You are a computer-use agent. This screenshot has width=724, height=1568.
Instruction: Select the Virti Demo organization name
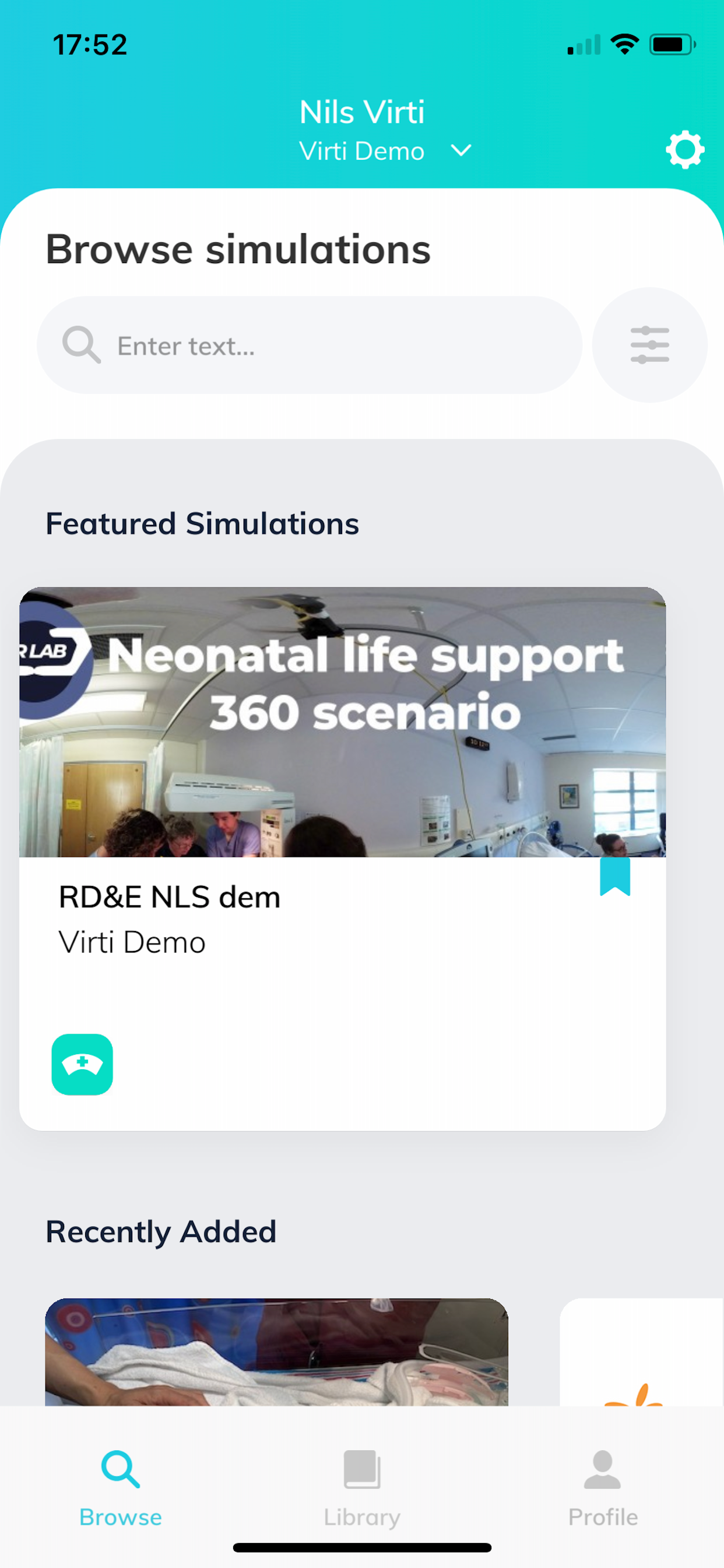click(361, 151)
